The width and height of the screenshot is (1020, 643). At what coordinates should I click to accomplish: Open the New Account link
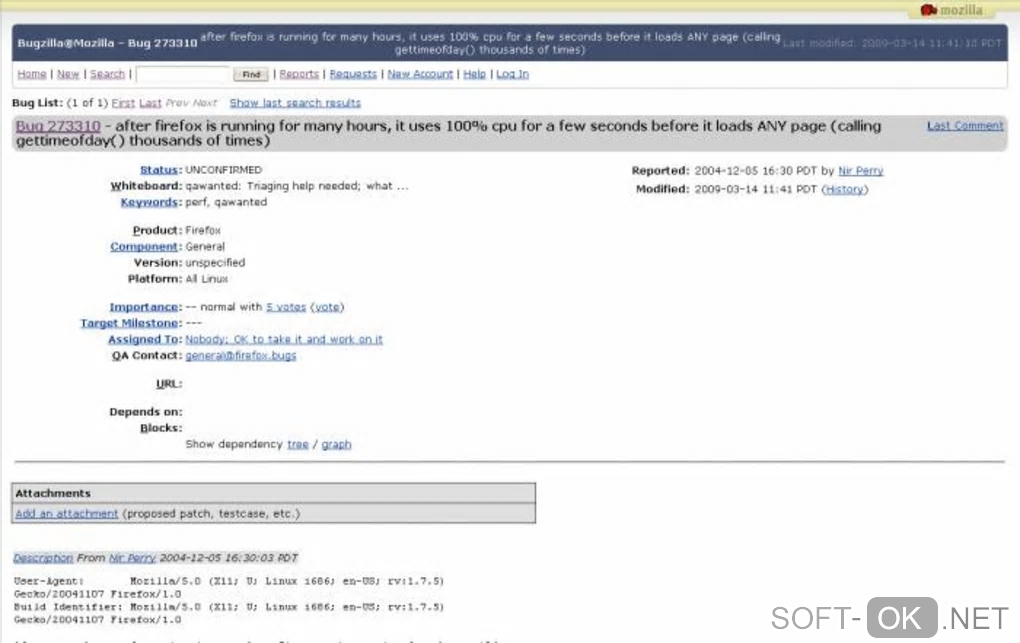pyautogui.click(x=420, y=74)
